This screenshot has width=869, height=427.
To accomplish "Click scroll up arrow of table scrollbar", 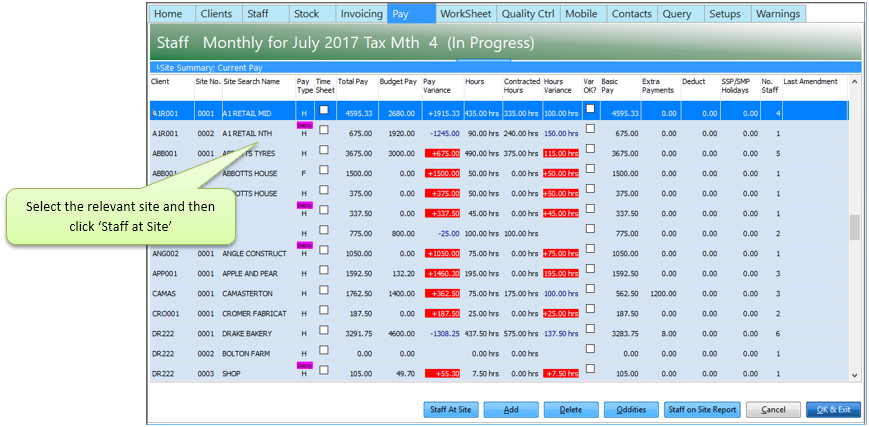I will pos(854,82).
